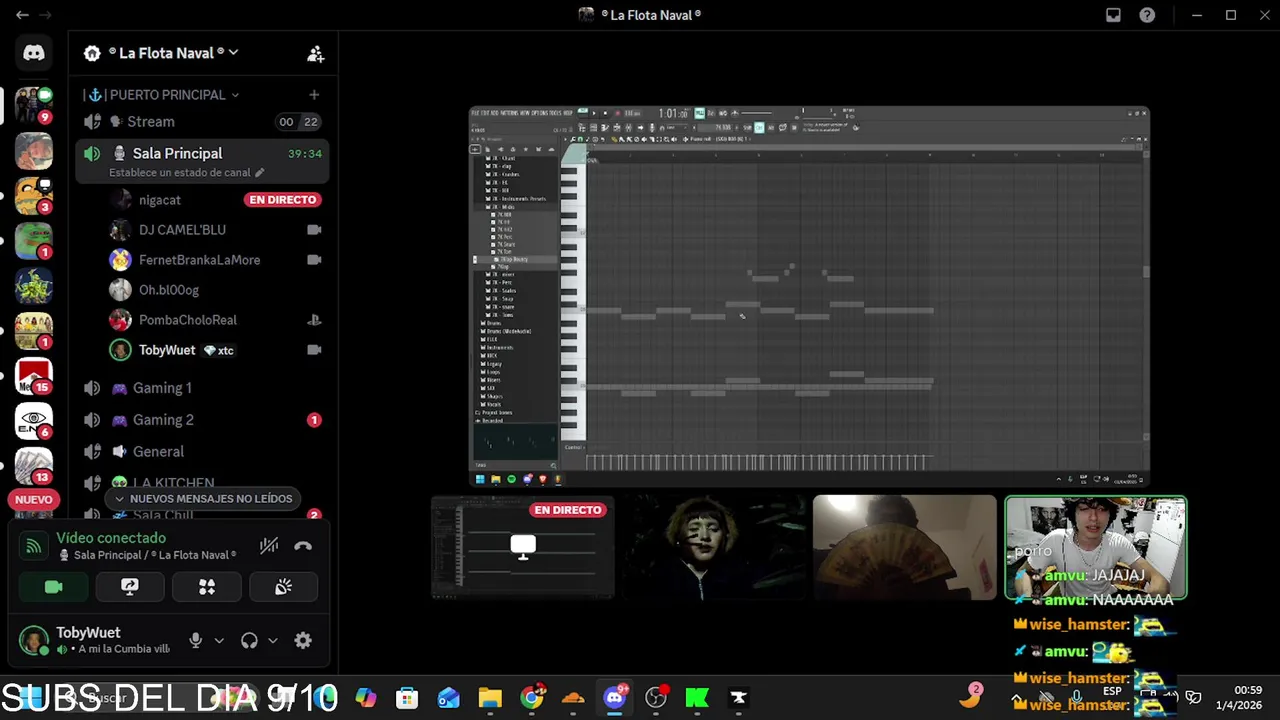Click the NUEVOS MENSAJES NO LEÍDOS pill
Viewport: 1280px width, 720px height.
tap(203, 499)
